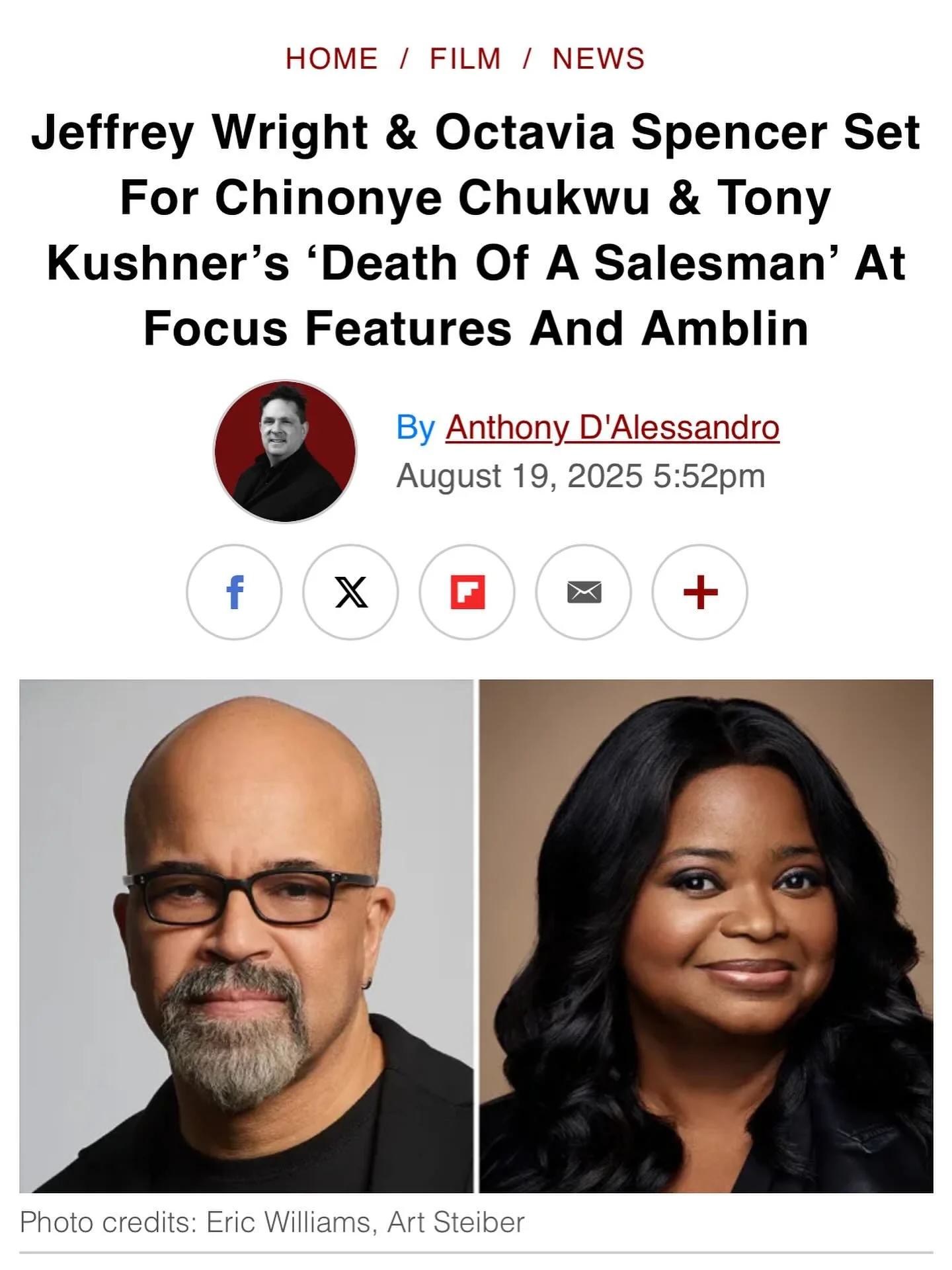Click the word 'By' before author name
The width and height of the screenshot is (952, 1270).
pyautogui.click(x=415, y=427)
